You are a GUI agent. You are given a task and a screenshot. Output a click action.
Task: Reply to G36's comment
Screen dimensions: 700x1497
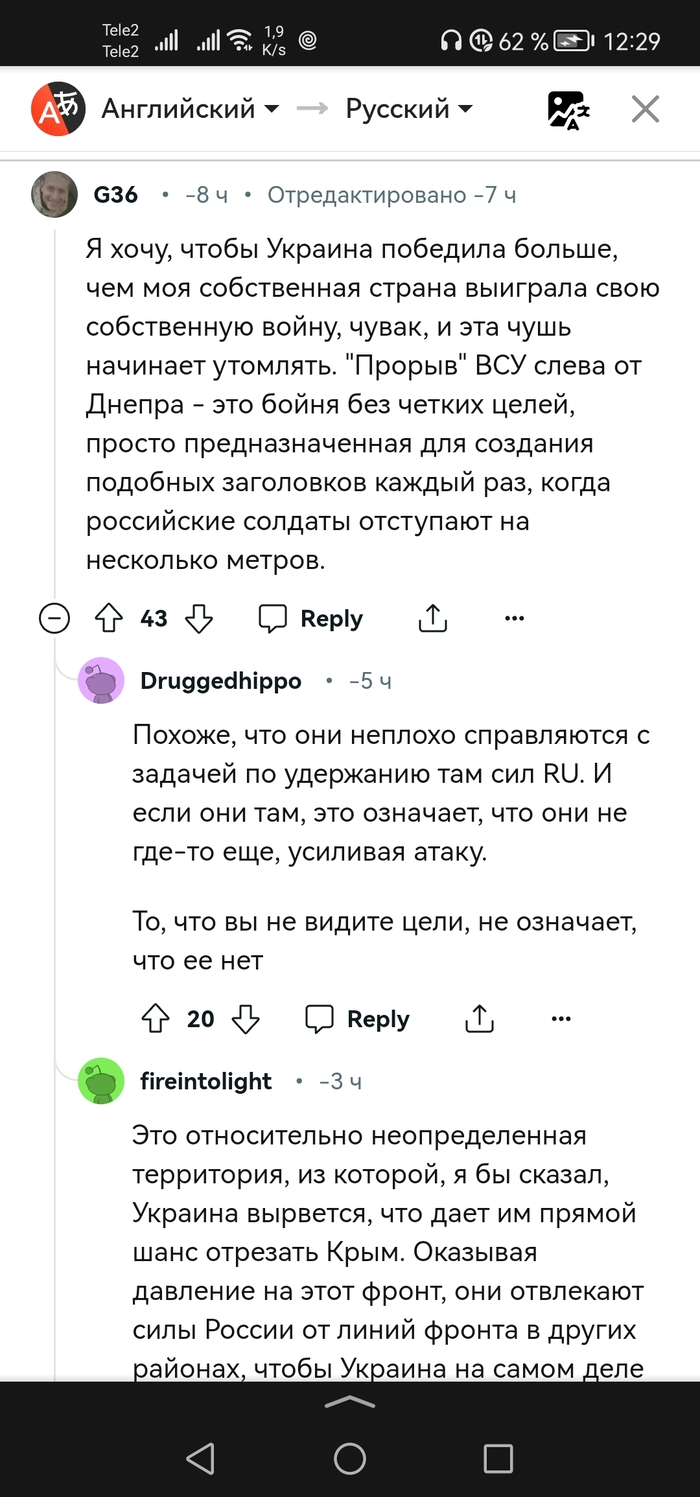point(311,619)
